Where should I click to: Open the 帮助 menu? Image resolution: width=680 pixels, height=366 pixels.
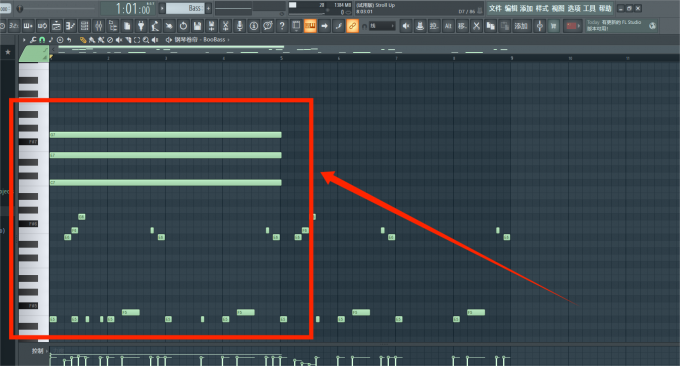click(605, 8)
